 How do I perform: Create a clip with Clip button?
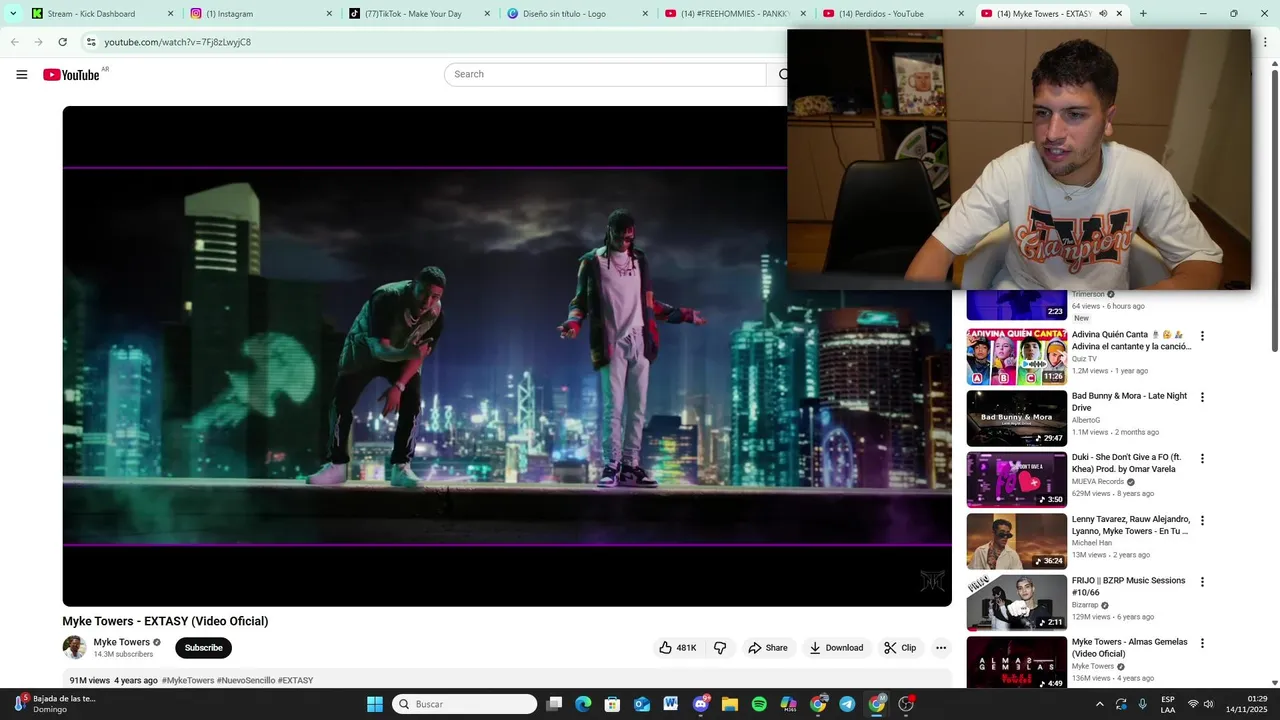[899, 648]
